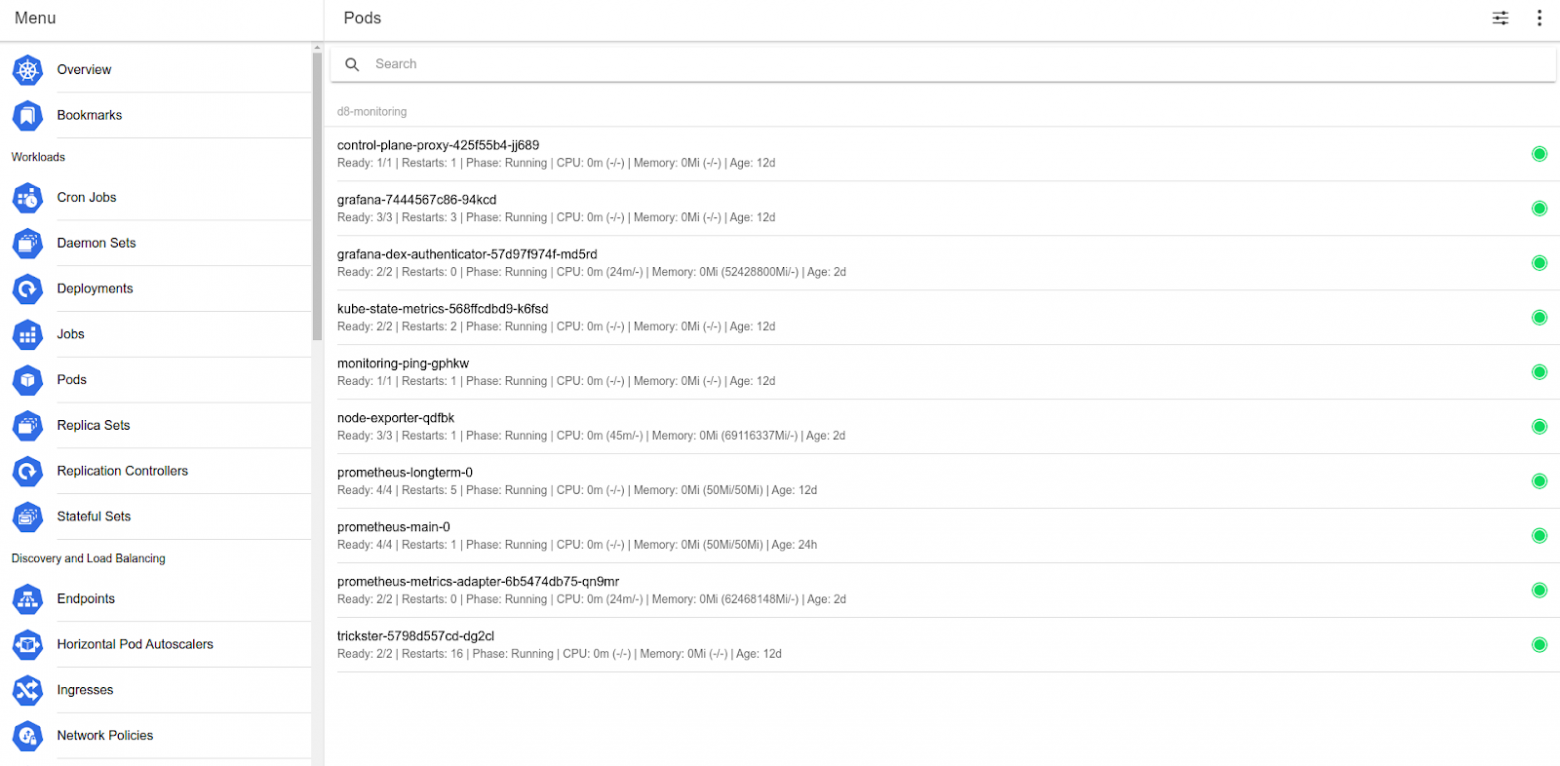Click the Stateful Sets icon
Screen dimensions: 1560x766
tap(28, 517)
